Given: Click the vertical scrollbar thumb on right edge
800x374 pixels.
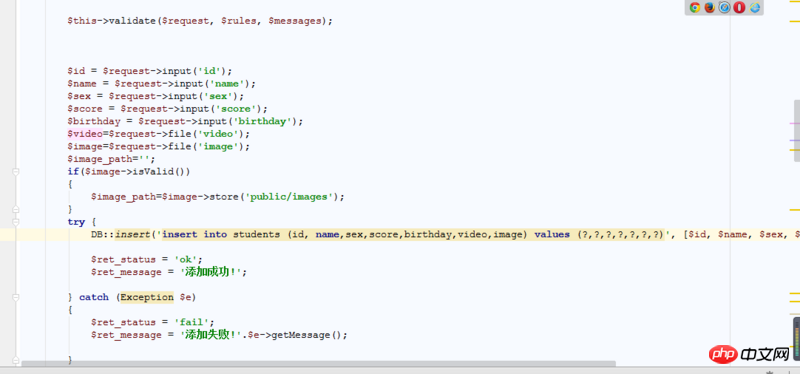Looking at the screenshot, I should click(796, 131).
